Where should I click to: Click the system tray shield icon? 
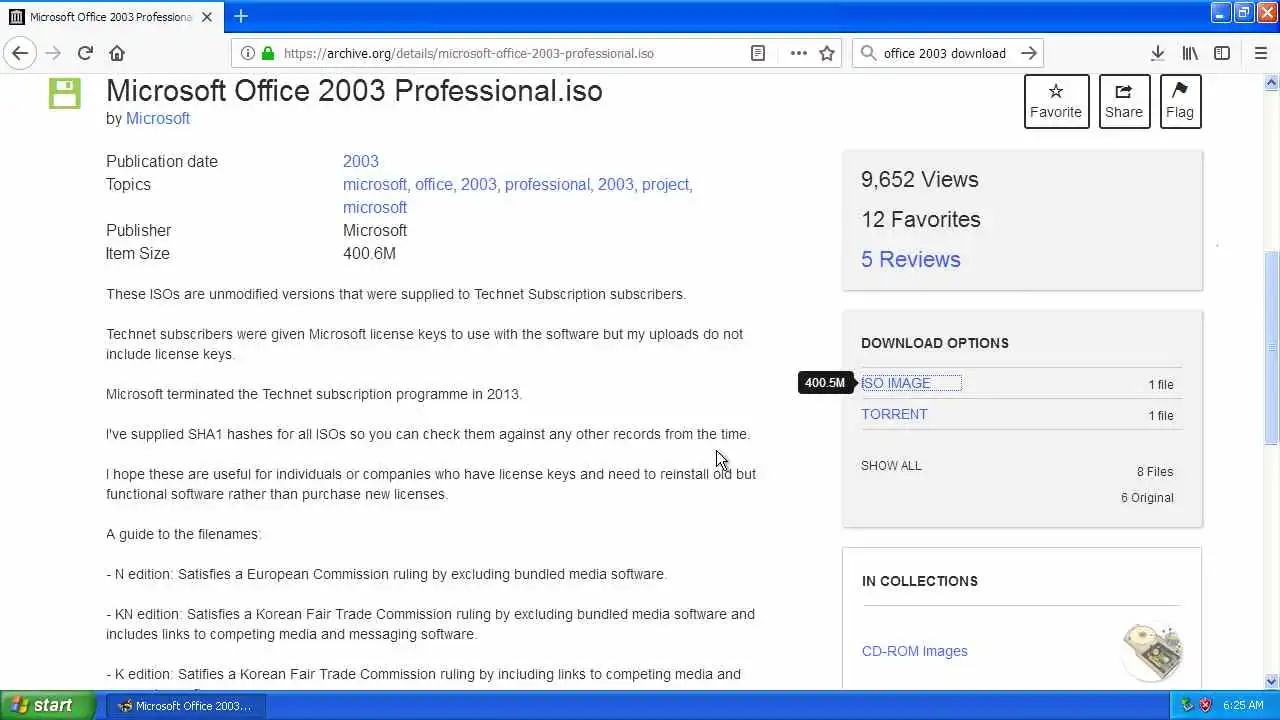tap(1206, 705)
